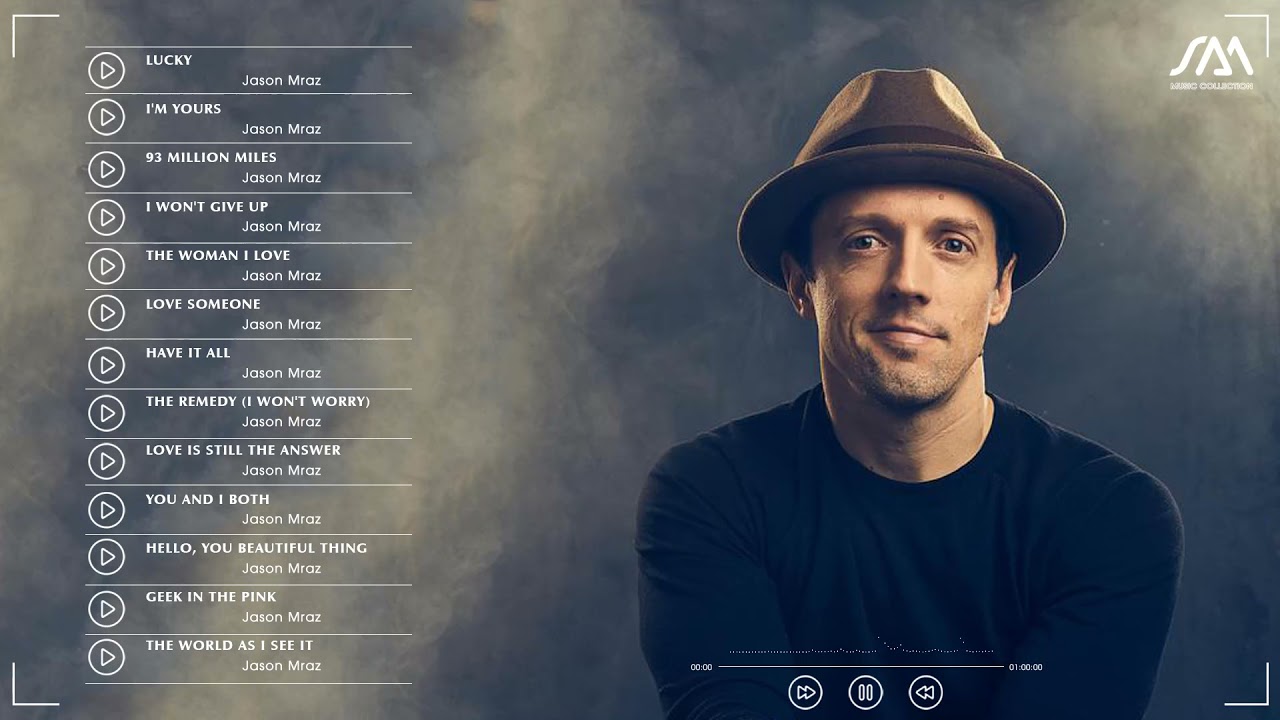Select THE REMEDY (I WON'T WORRY) title
Viewport: 1280px width, 720px height.
pyautogui.click(x=258, y=401)
